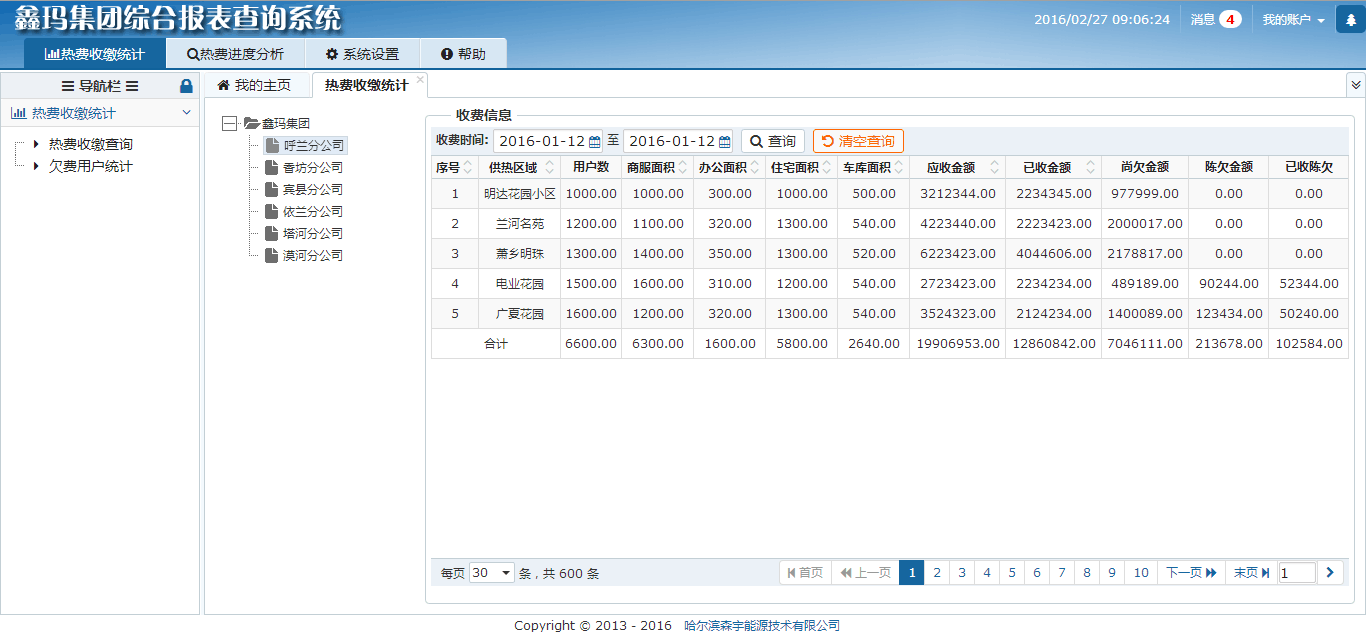
Task: Click the 导航栏 header title
Action: pyautogui.click(x=100, y=86)
